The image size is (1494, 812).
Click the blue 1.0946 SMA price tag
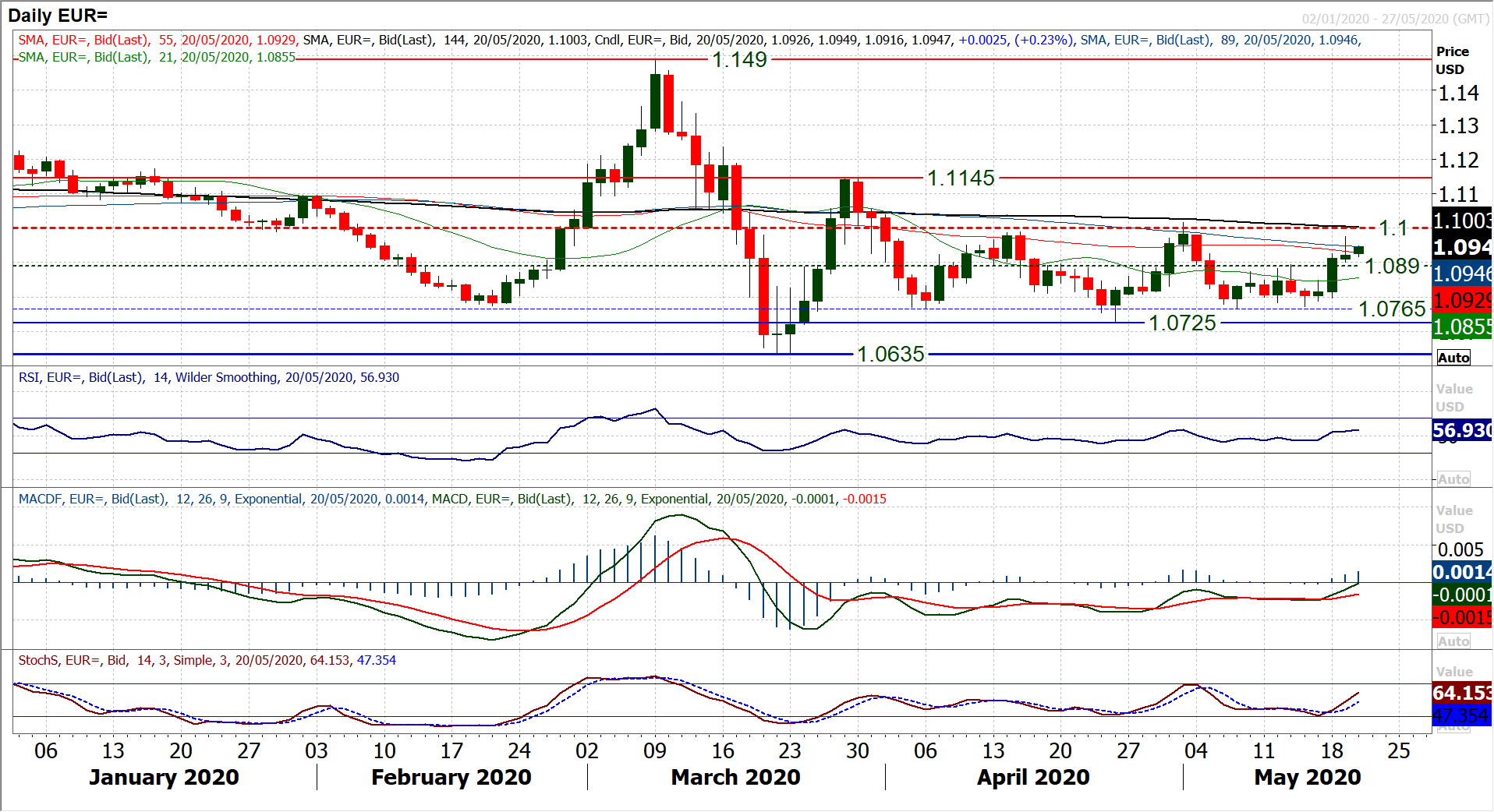click(1461, 274)
